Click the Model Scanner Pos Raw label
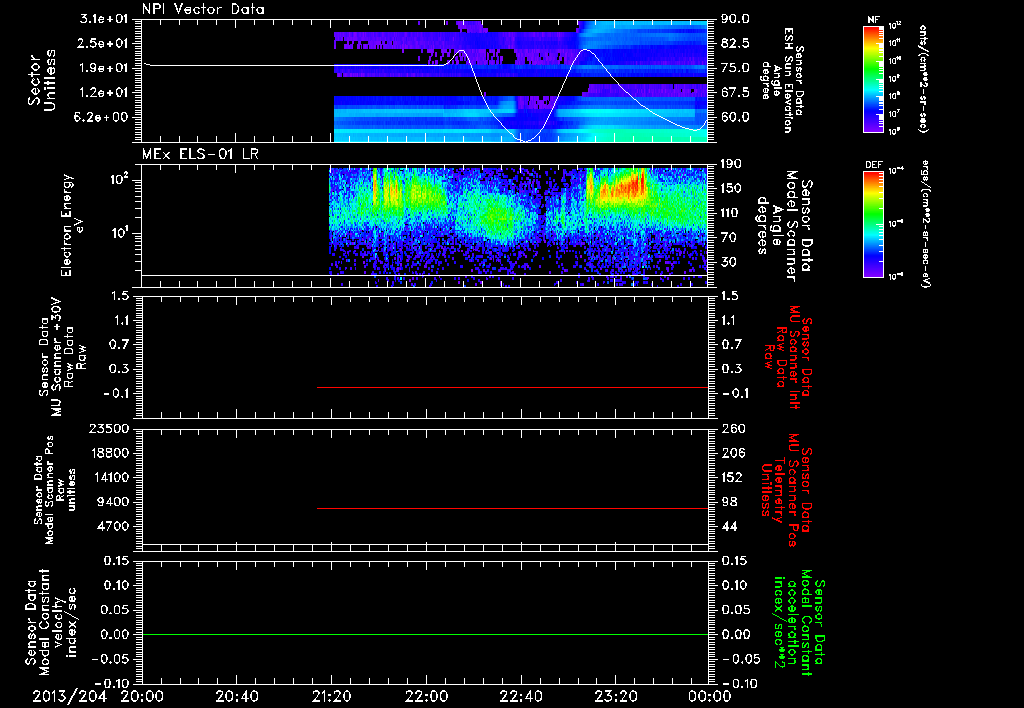1024x708 pixels. click(x=53, y=490)
